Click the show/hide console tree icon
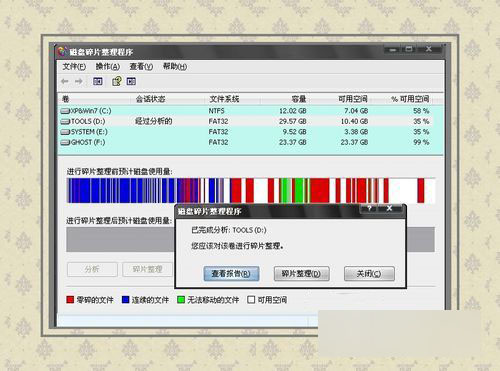The image size is (500, 371). click(98, 81)
